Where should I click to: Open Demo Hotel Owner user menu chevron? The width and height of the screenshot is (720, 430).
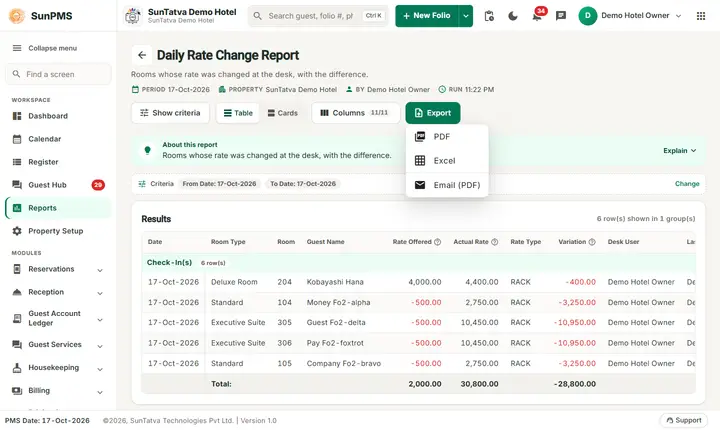678,16
